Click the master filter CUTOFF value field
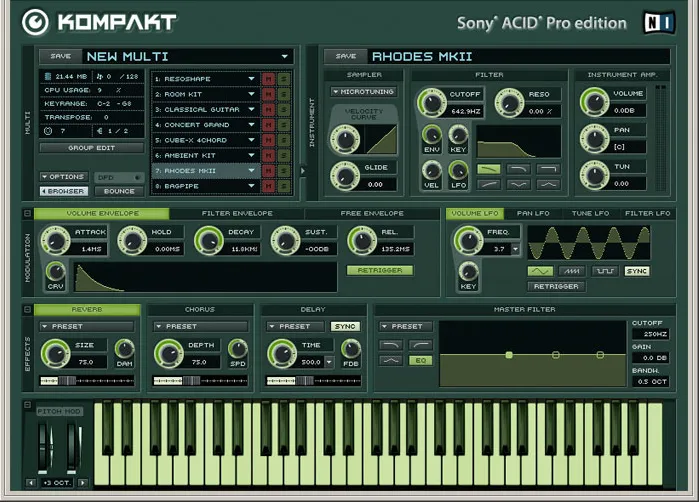 650,334
